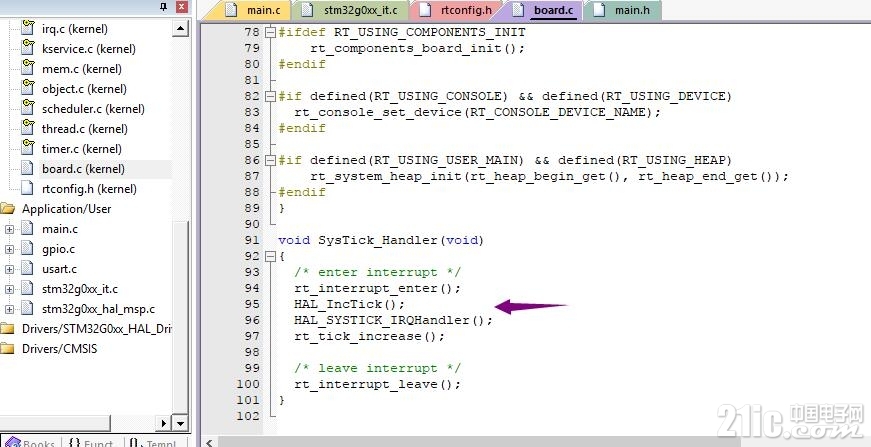
Task: Collapse the #ifdef block at line 78
Action: (271, 32)
